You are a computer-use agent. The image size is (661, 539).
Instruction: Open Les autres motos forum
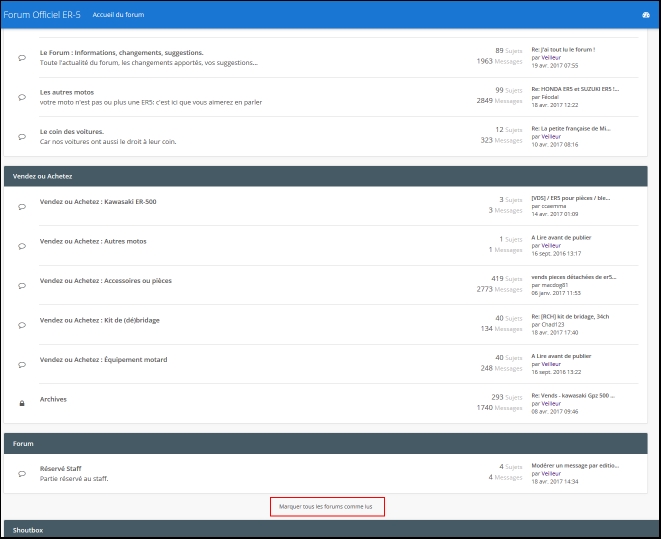67,92
